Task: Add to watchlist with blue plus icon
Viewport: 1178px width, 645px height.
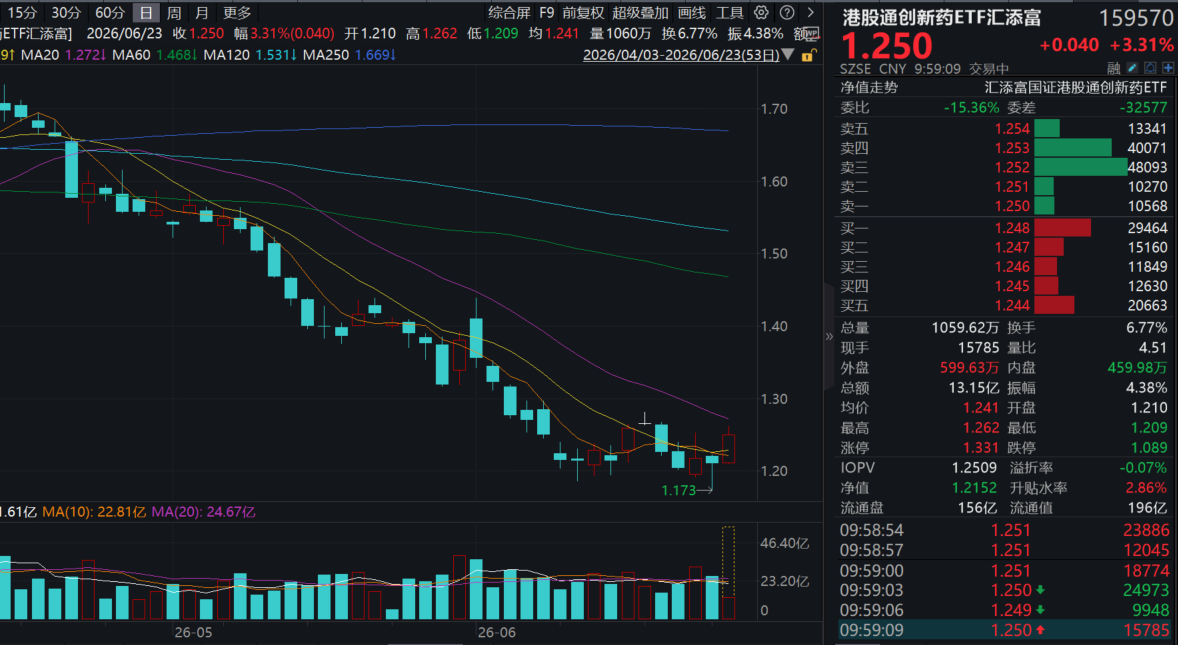Action: [x=1168, y=68]
